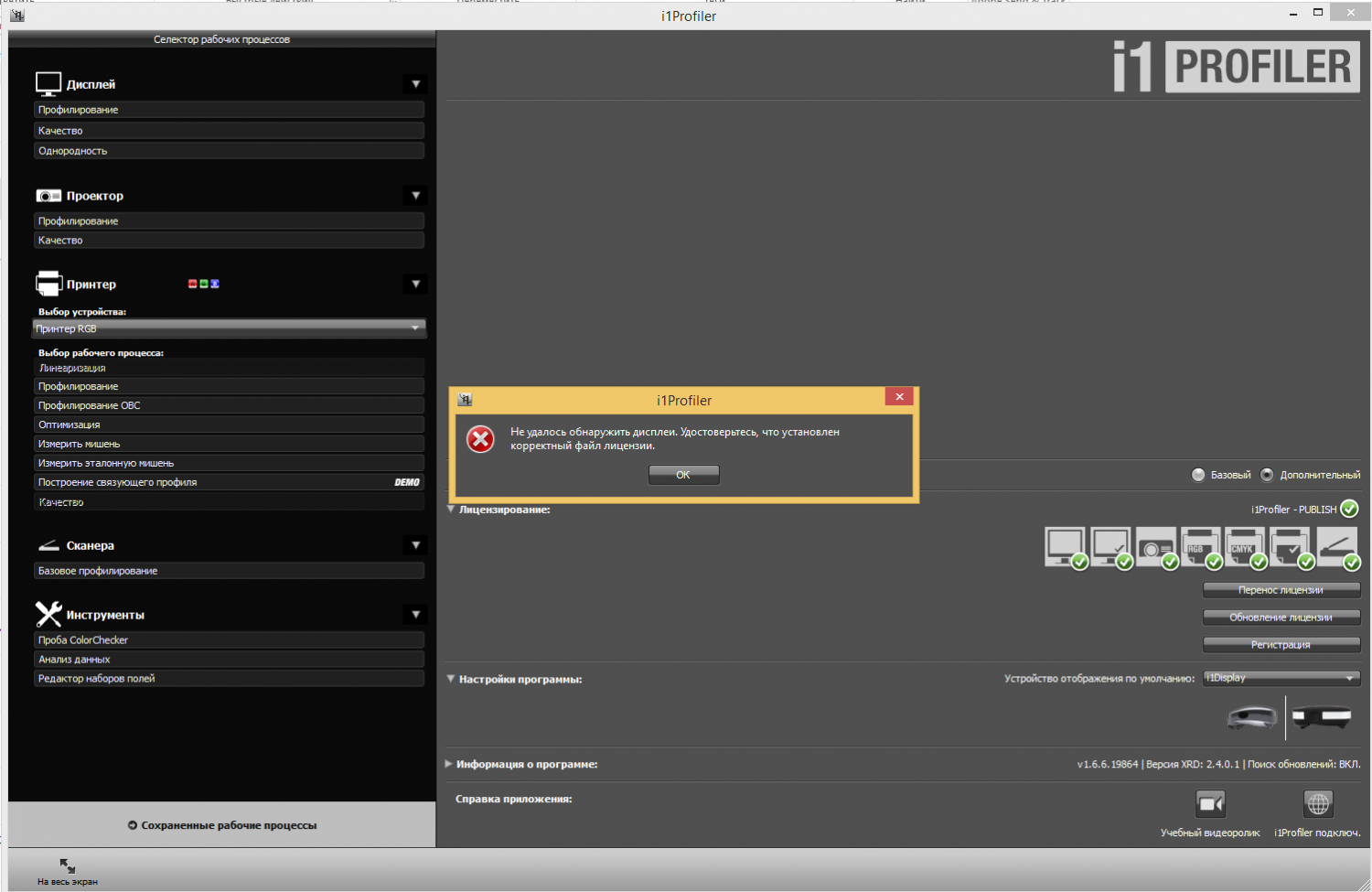1372x892 pixels.
Task: Click the Проектор projector icon in sidebar
Action: 48,196
